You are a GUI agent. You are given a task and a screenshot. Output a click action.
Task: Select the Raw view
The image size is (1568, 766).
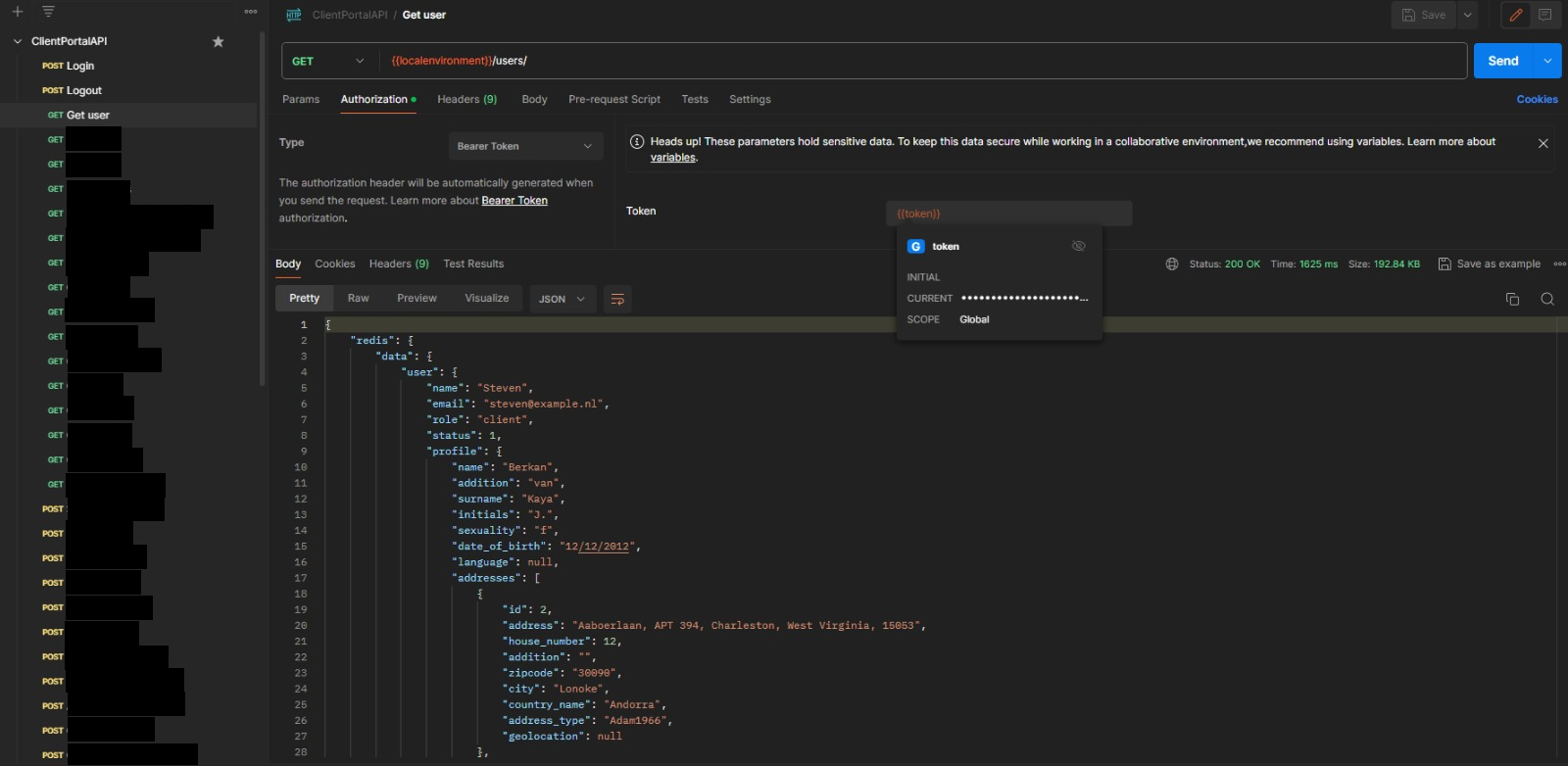click(359, 298)
